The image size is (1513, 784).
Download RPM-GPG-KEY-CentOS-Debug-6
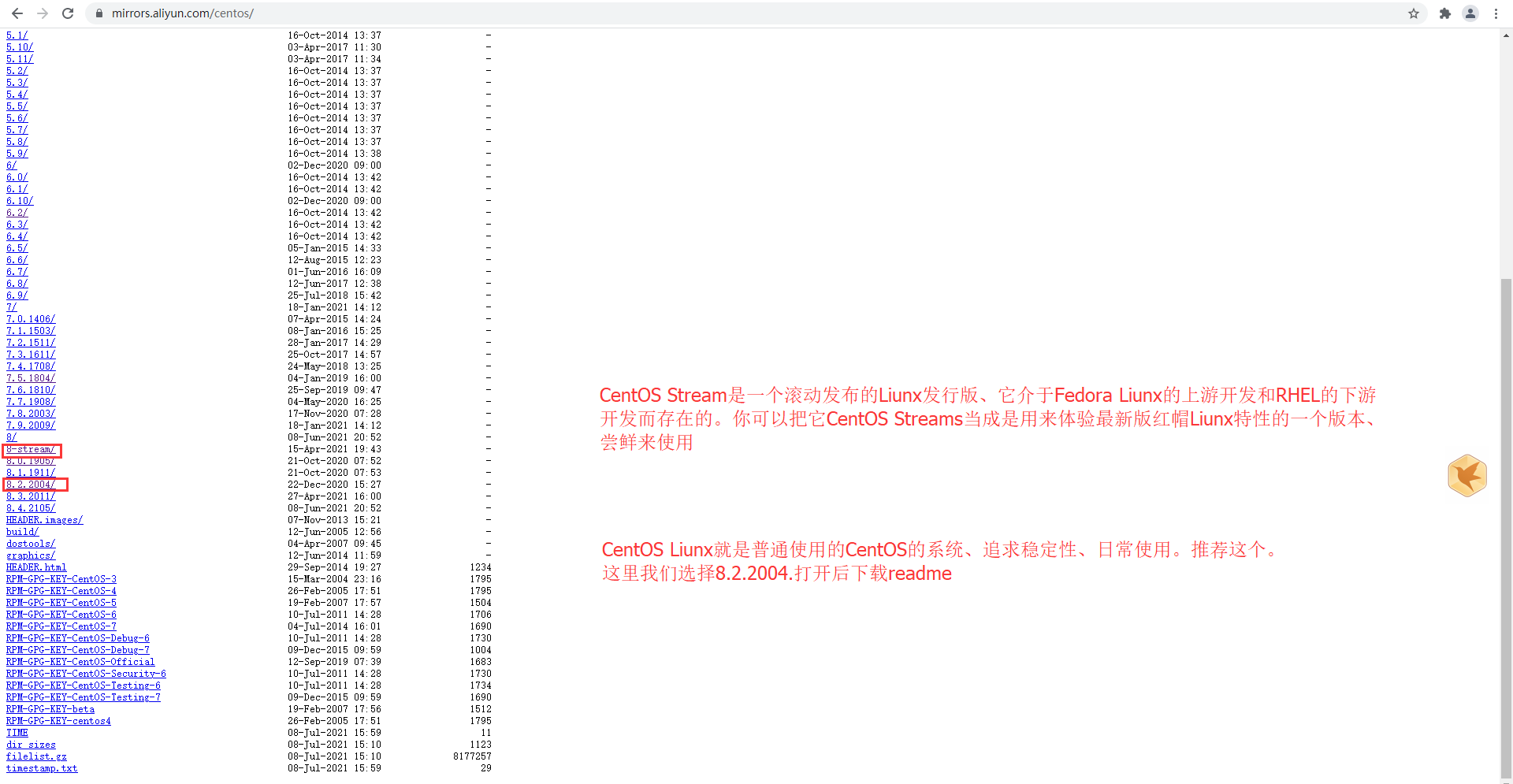[x=78, y=638]
